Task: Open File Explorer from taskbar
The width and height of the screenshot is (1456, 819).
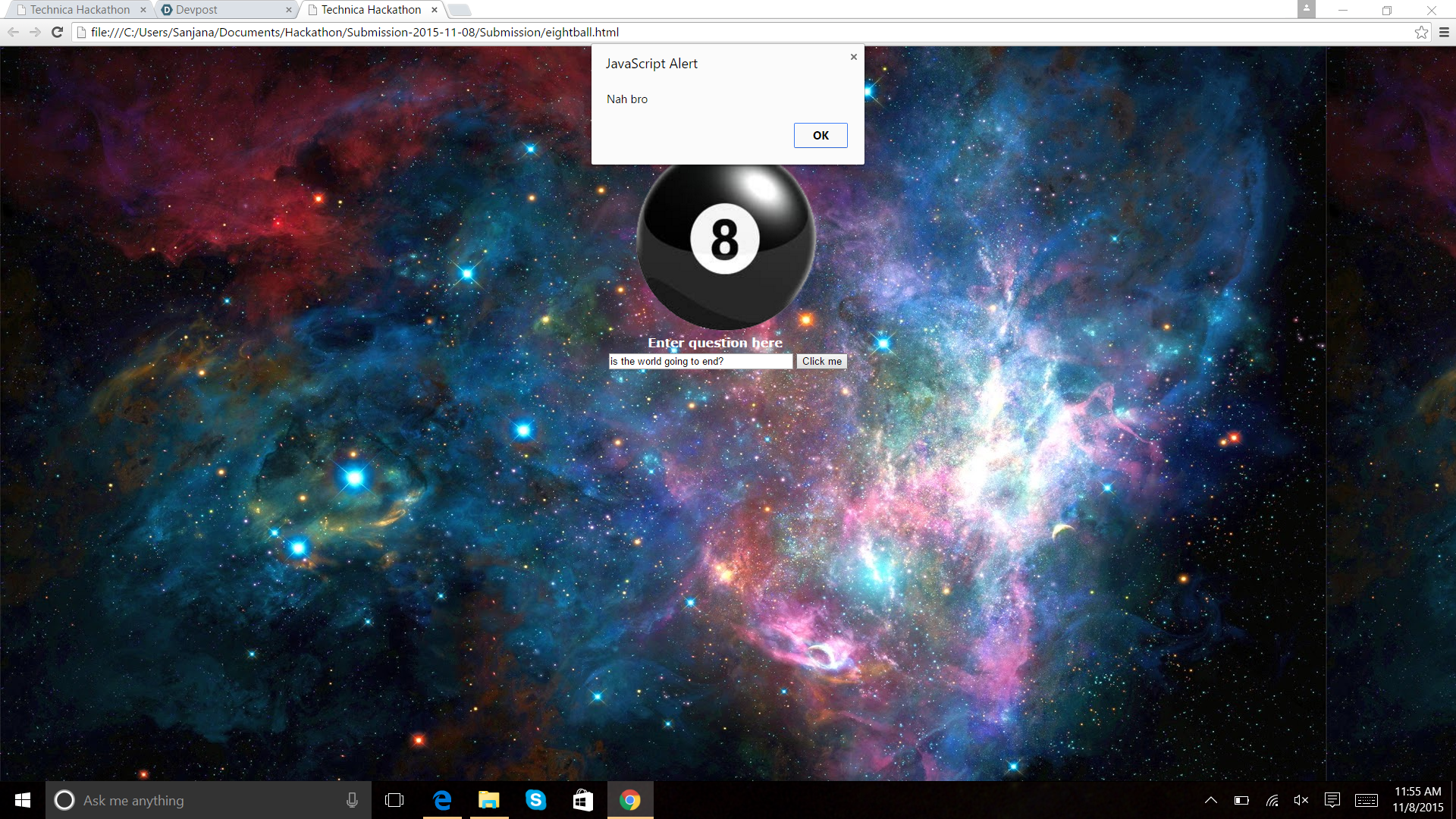Action: tap(489, 800)
